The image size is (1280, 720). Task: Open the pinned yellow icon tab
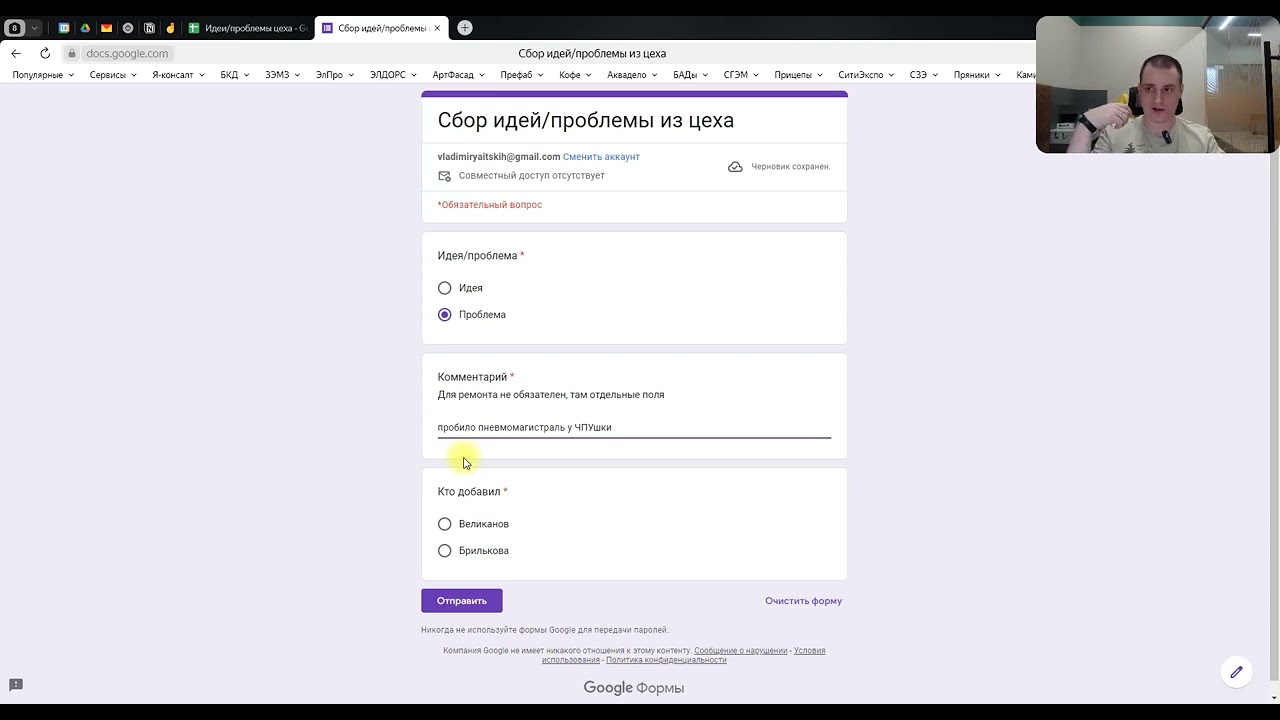click(170, 28)
